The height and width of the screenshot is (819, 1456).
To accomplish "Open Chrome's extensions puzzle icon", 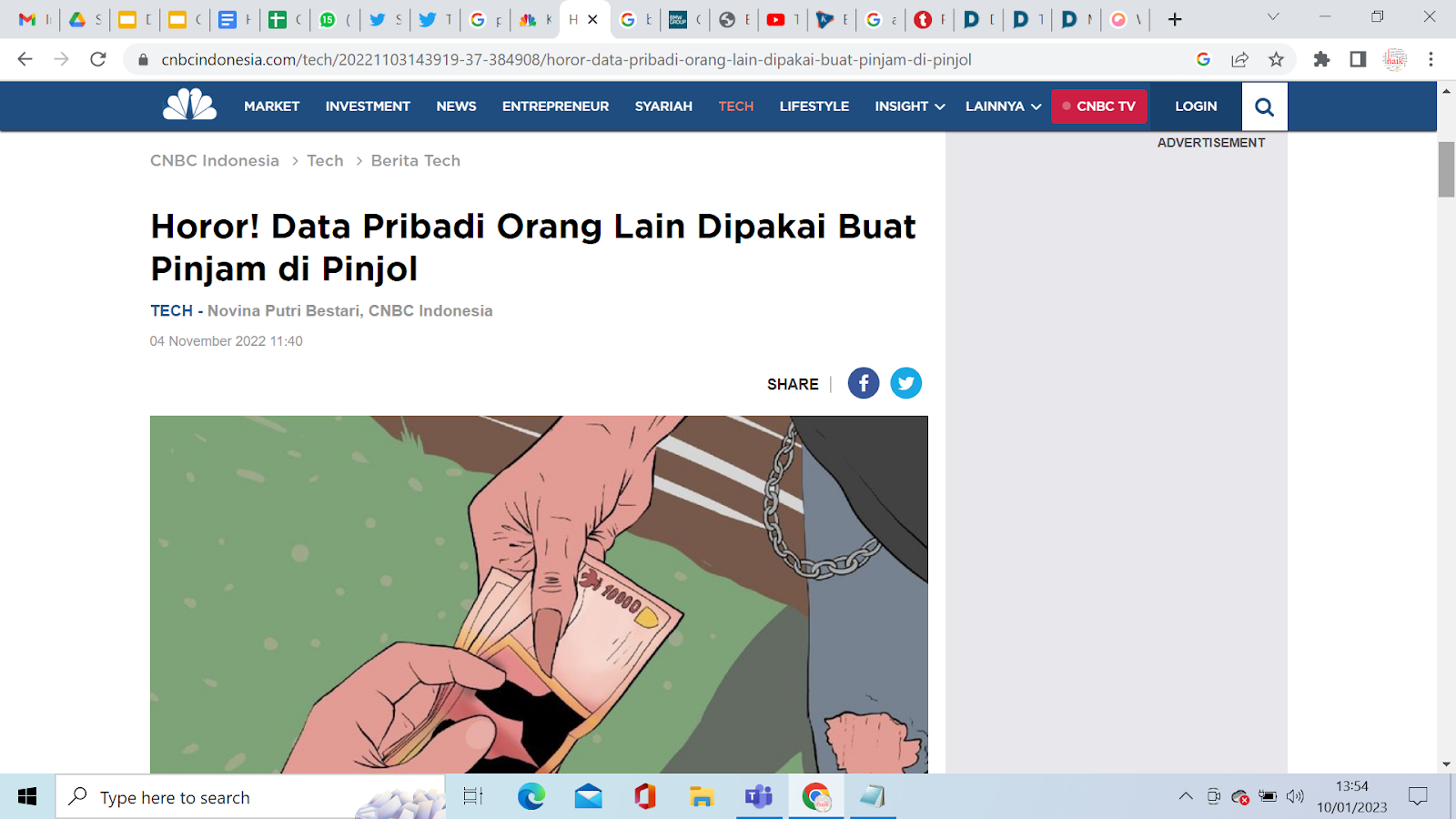I will click(x=1322, y=59).
